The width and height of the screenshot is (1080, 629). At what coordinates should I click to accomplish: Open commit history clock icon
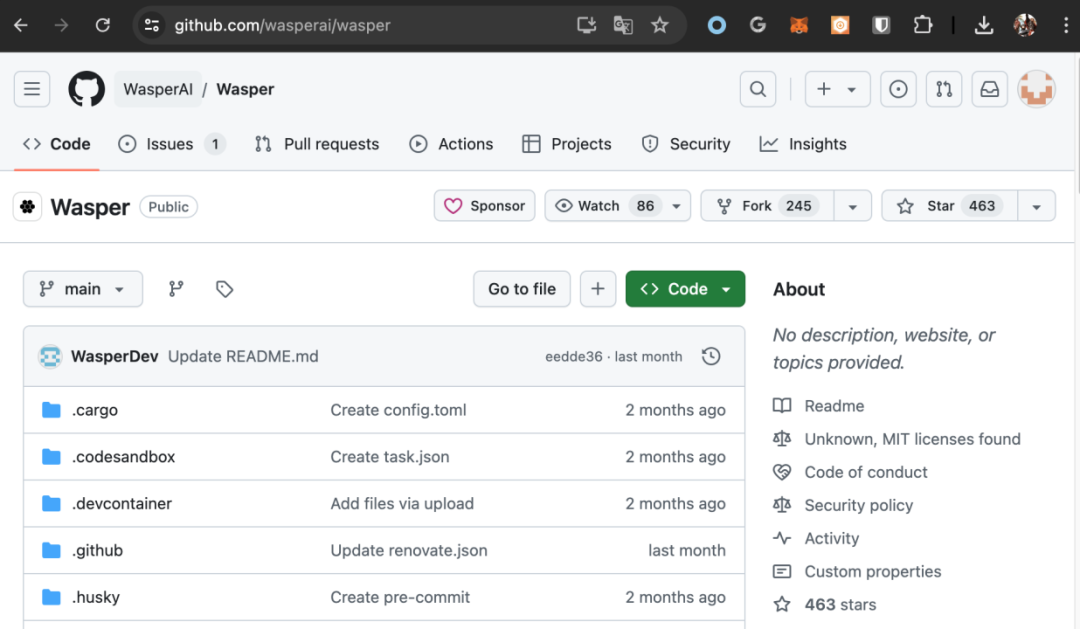coord(711,356)
